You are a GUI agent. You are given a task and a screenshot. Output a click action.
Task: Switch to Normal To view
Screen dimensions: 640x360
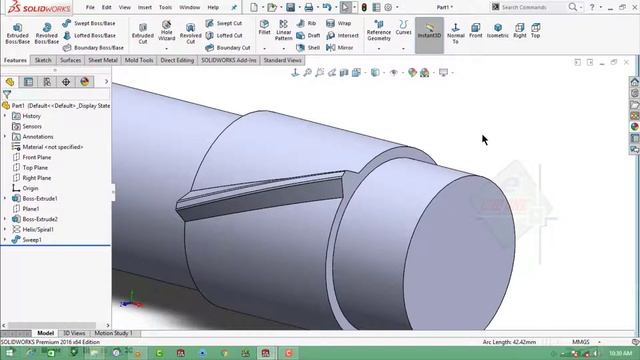[456, 32]
